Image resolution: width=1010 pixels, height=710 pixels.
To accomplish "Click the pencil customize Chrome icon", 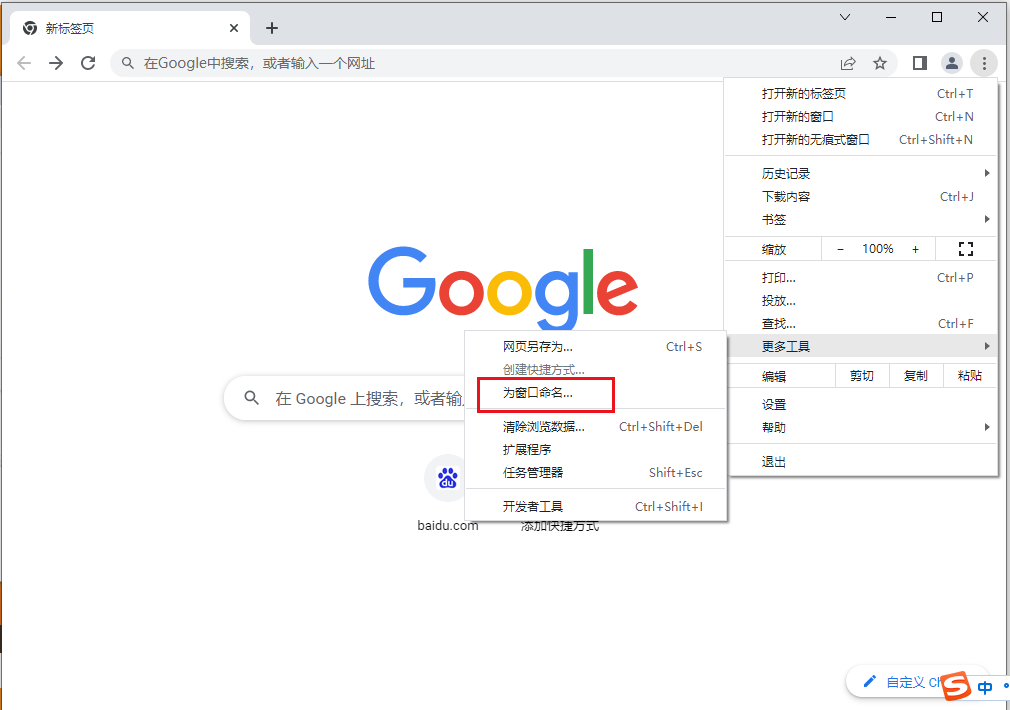I will [870, 682].
